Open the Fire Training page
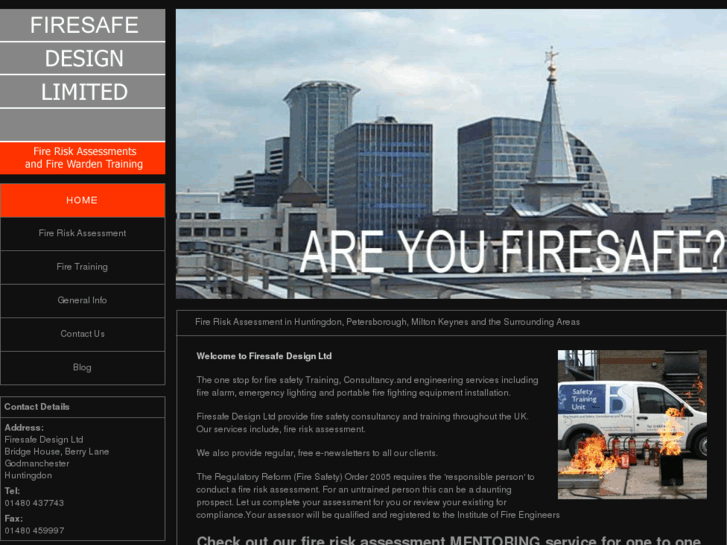 [x=82, y=267]
